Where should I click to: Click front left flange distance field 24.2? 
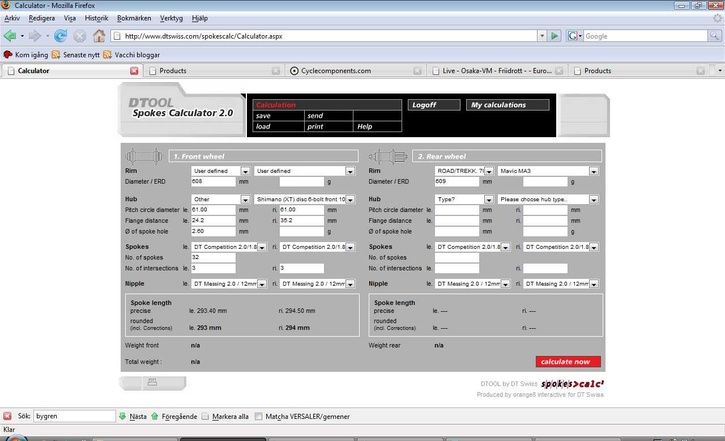[213, 220]
